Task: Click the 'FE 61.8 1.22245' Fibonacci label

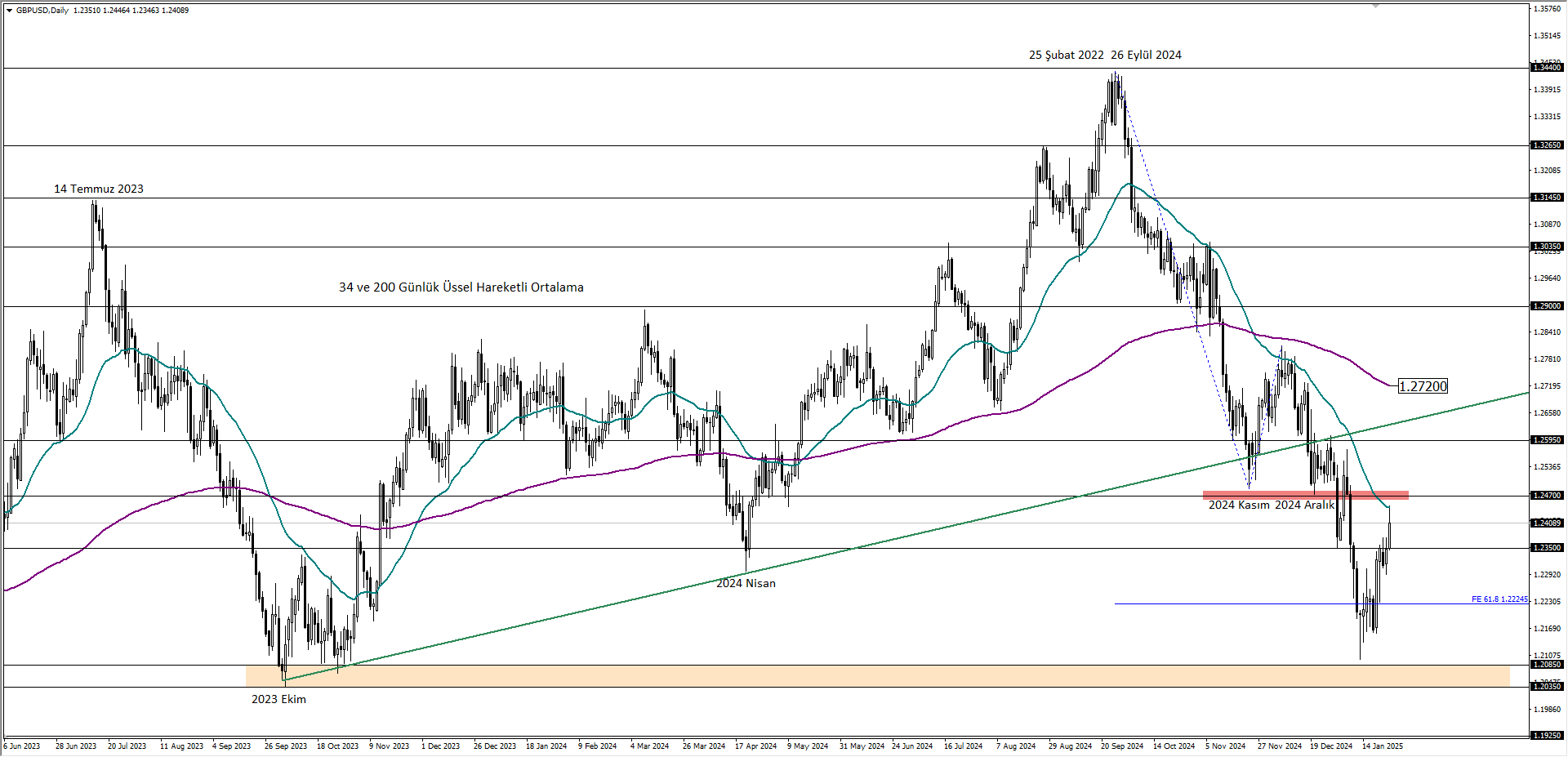Action: coord(1499,599)
